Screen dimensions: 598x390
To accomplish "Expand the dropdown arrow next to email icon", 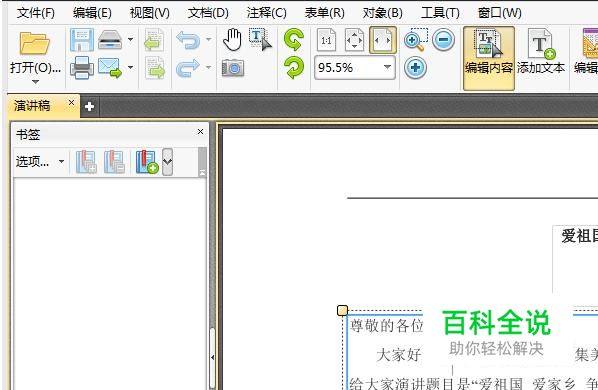I will point(130,67).
